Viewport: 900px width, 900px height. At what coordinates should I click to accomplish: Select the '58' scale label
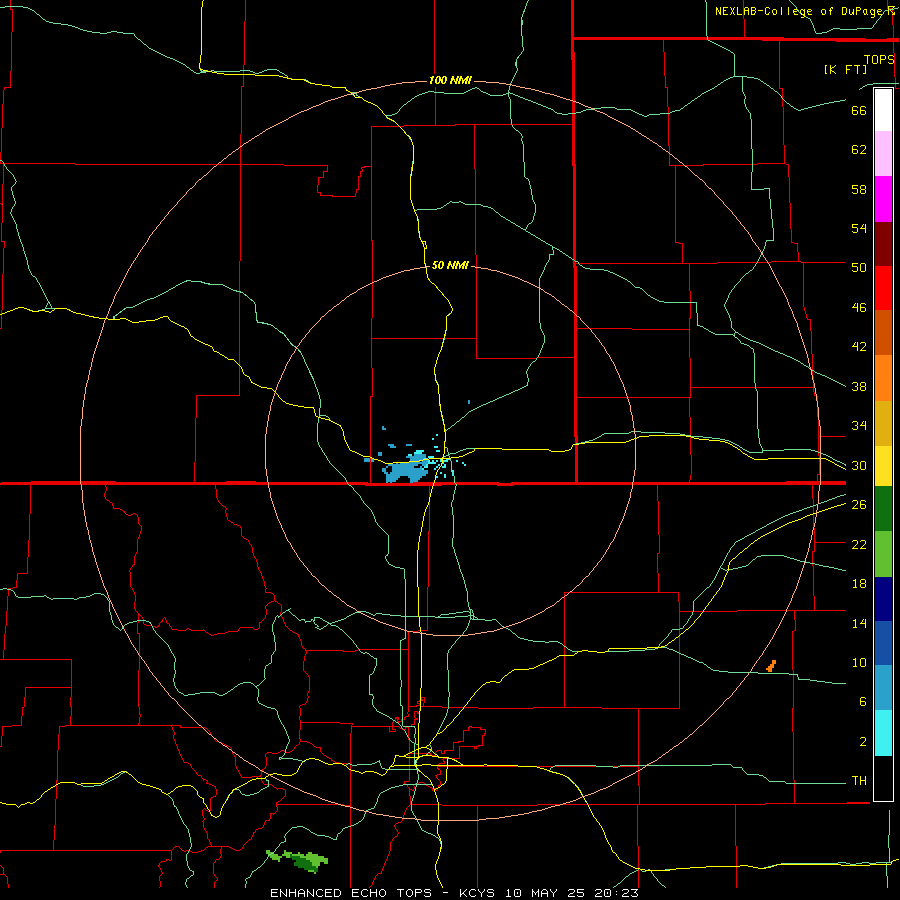pos(859,189)
